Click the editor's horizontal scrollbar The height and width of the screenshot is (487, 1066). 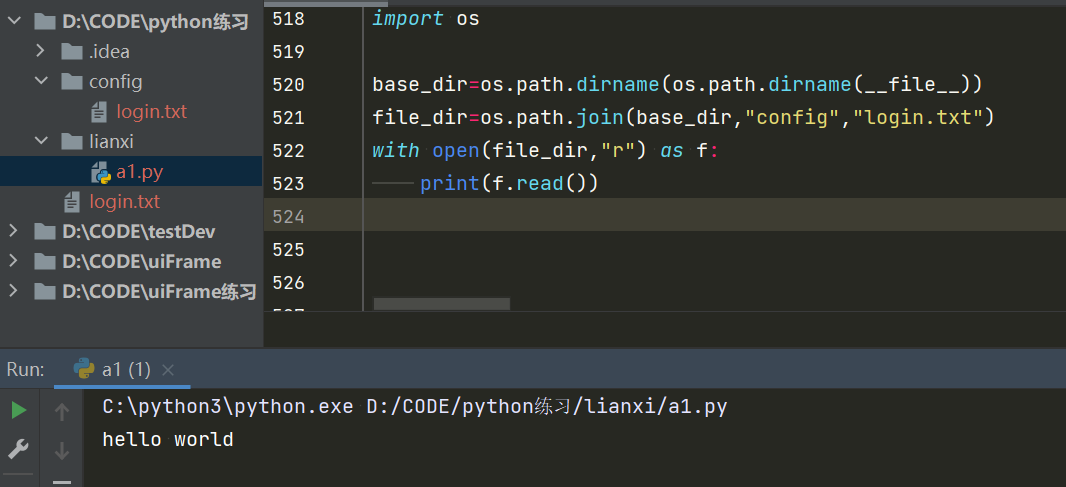pos(441,303)
